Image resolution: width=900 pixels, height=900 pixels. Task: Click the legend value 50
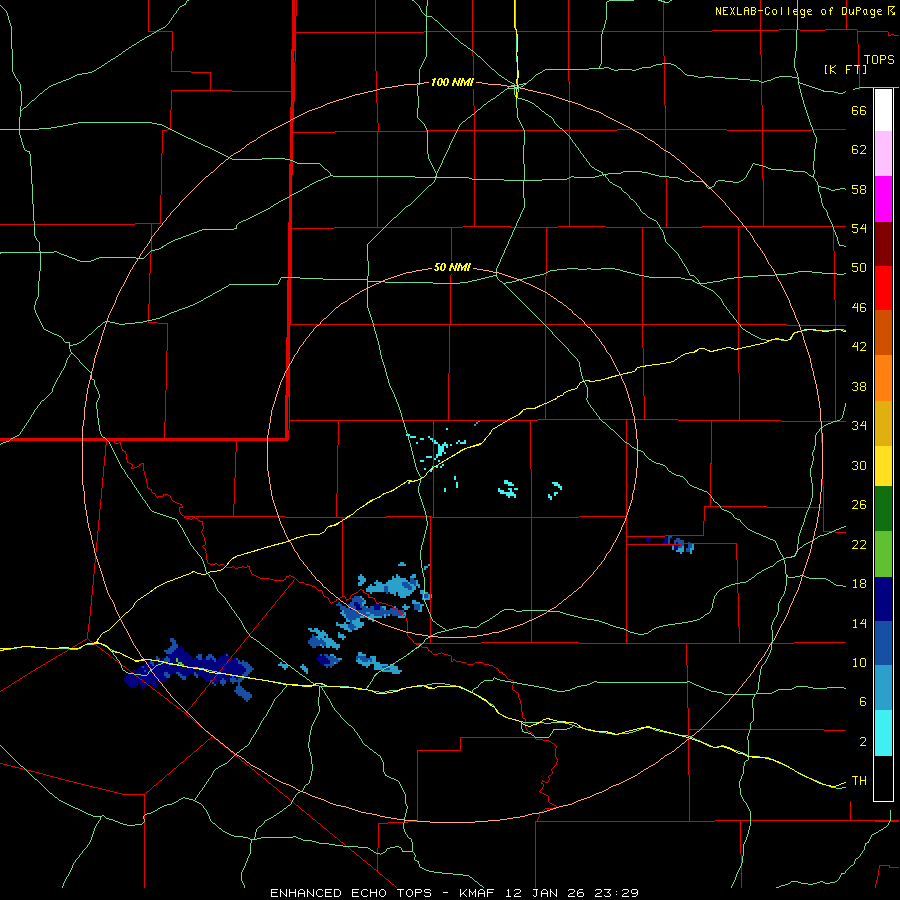tap(859, 268)
